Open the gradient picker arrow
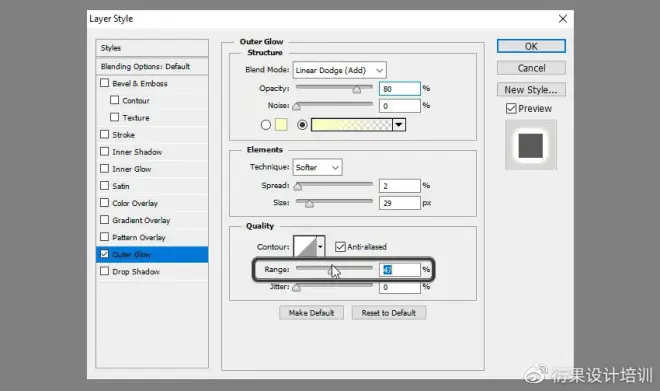The width and height of the screenshot is (660, 391). (399, 125)
